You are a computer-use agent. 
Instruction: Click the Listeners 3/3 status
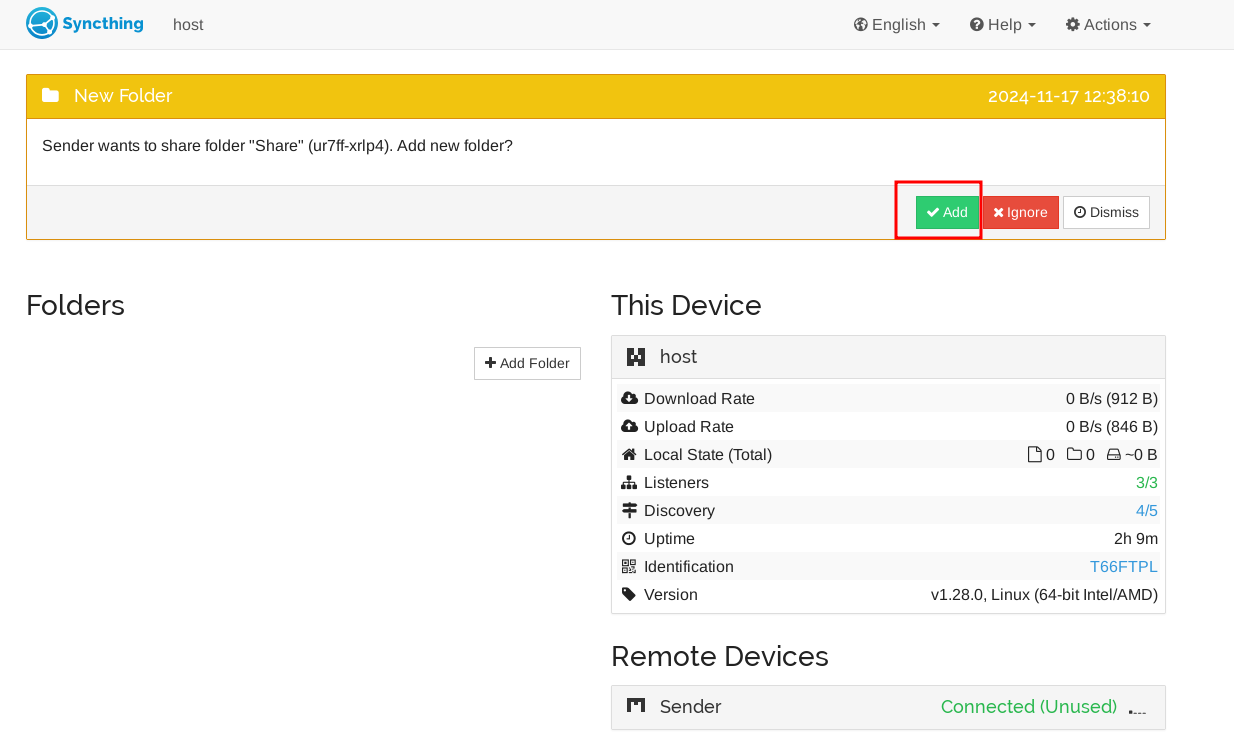(x=1146, y=483)
